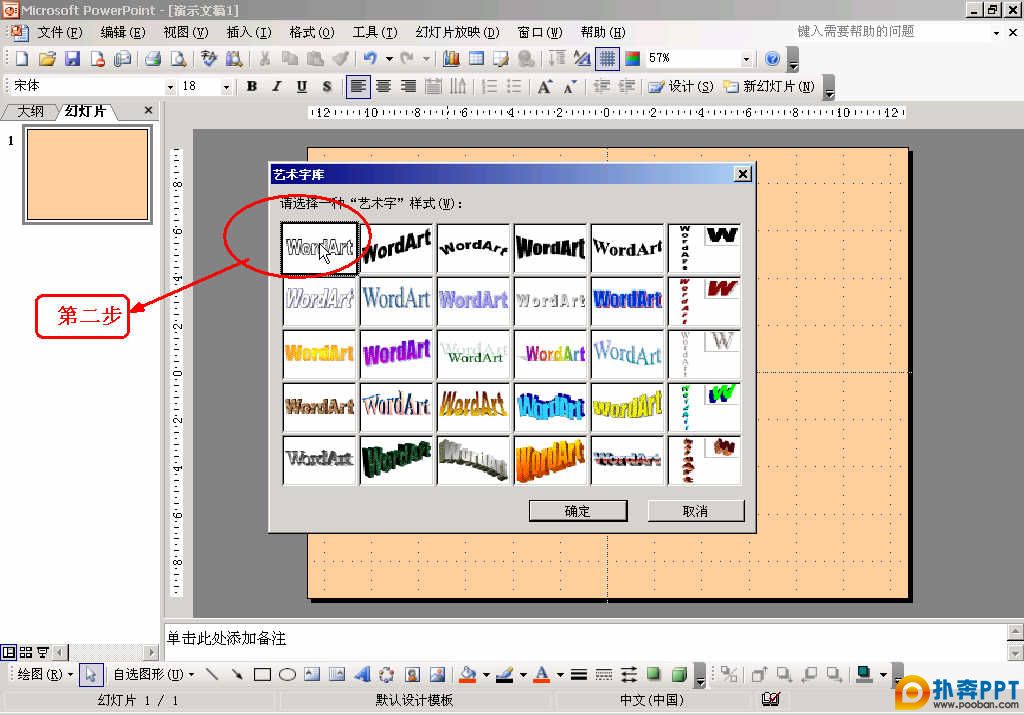Open the 绘图(R) drawing menu dropdown
Viewport: 1024px width, 715px height.
click(x=44, y=674)
